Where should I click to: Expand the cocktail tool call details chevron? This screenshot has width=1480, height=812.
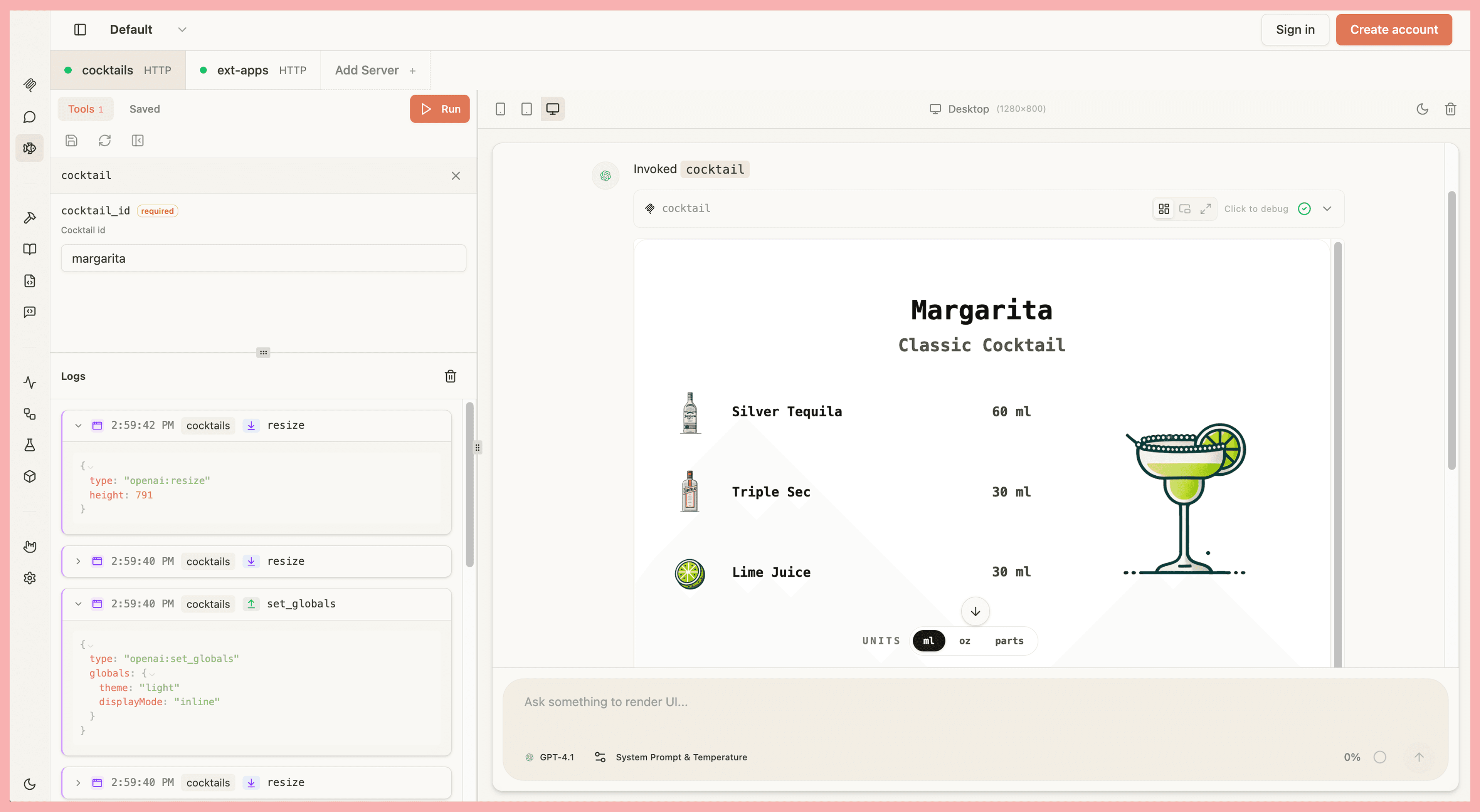pos(1327,209)
